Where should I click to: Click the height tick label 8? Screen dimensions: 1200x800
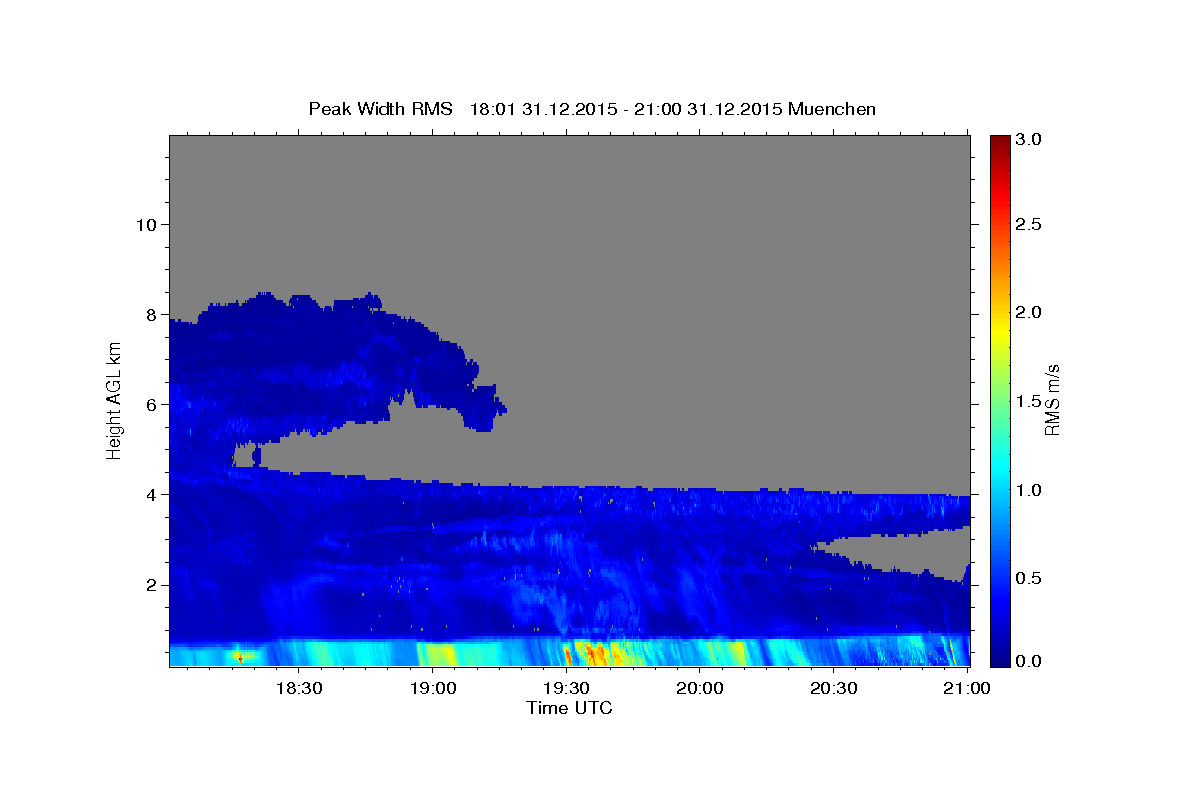[x=150, y=314]
